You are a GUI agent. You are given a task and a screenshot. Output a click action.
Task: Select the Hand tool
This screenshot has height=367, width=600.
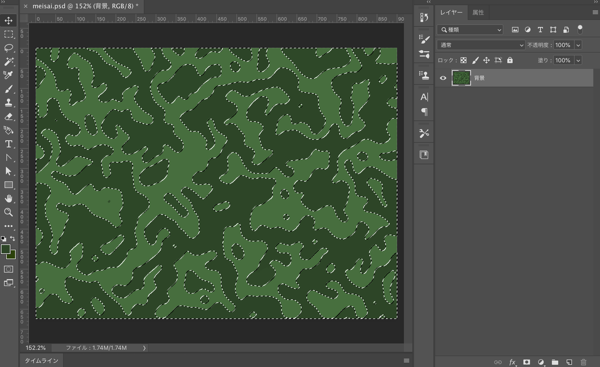click(x=8, y=199)
